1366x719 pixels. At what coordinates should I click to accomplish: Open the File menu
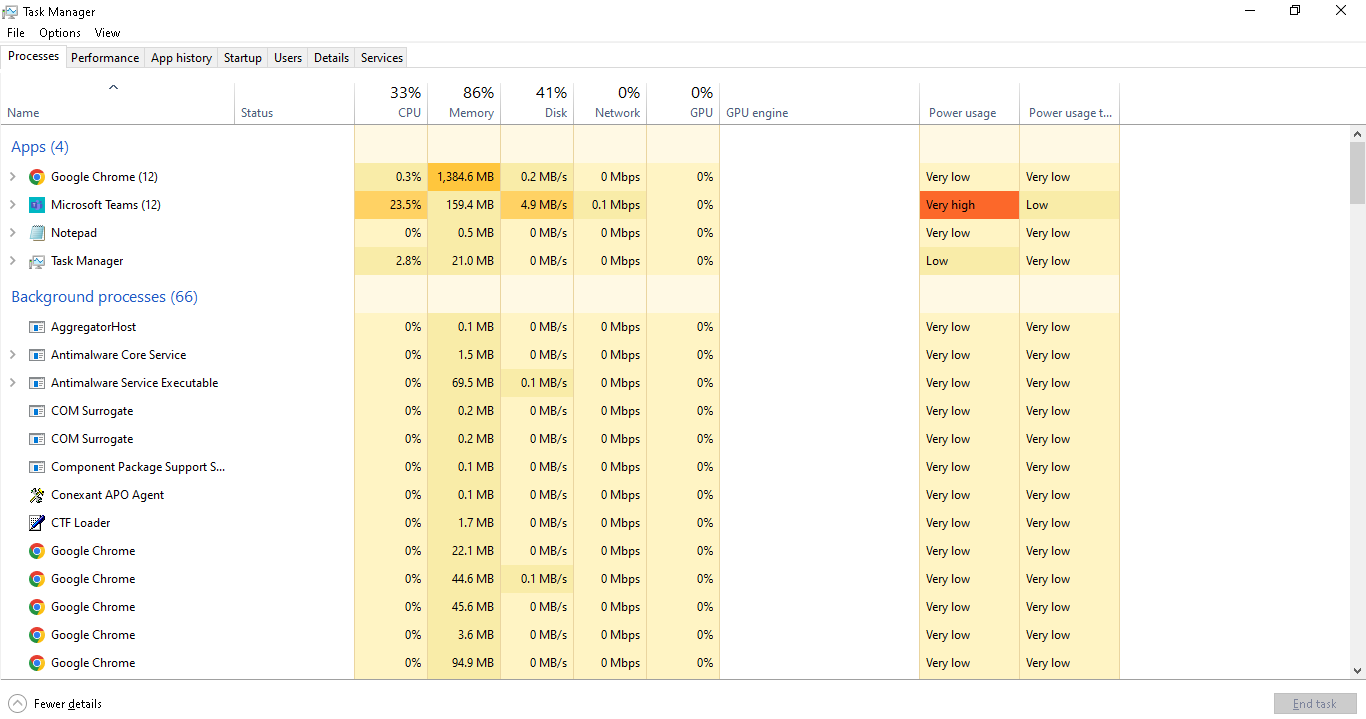tap(16, 33)
